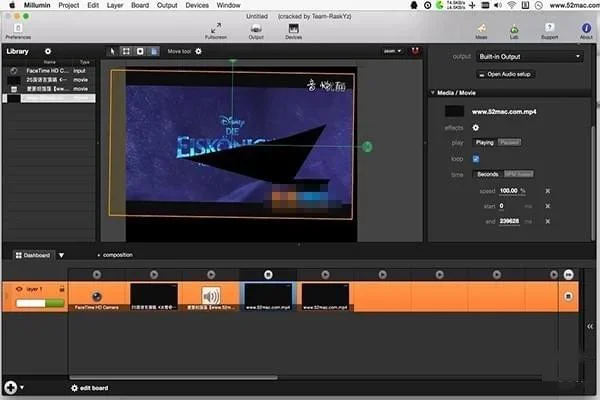Open the zoom dropdown above canvas
Image resolution: width=600 pixels, height=400 pixels.
[x=392, y=51]
